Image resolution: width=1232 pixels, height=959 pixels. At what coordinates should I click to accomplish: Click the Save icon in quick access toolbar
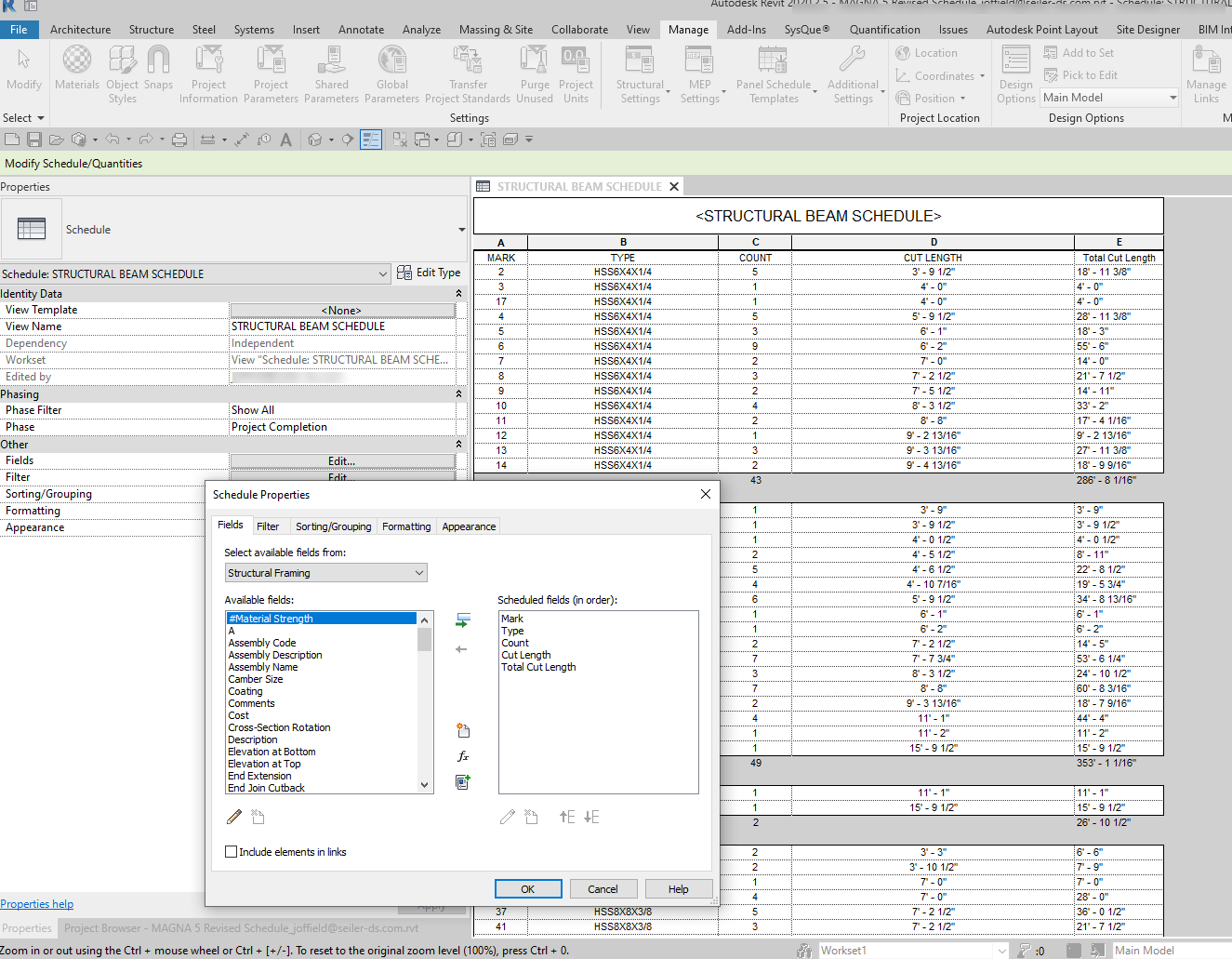[x=34, y=140]
